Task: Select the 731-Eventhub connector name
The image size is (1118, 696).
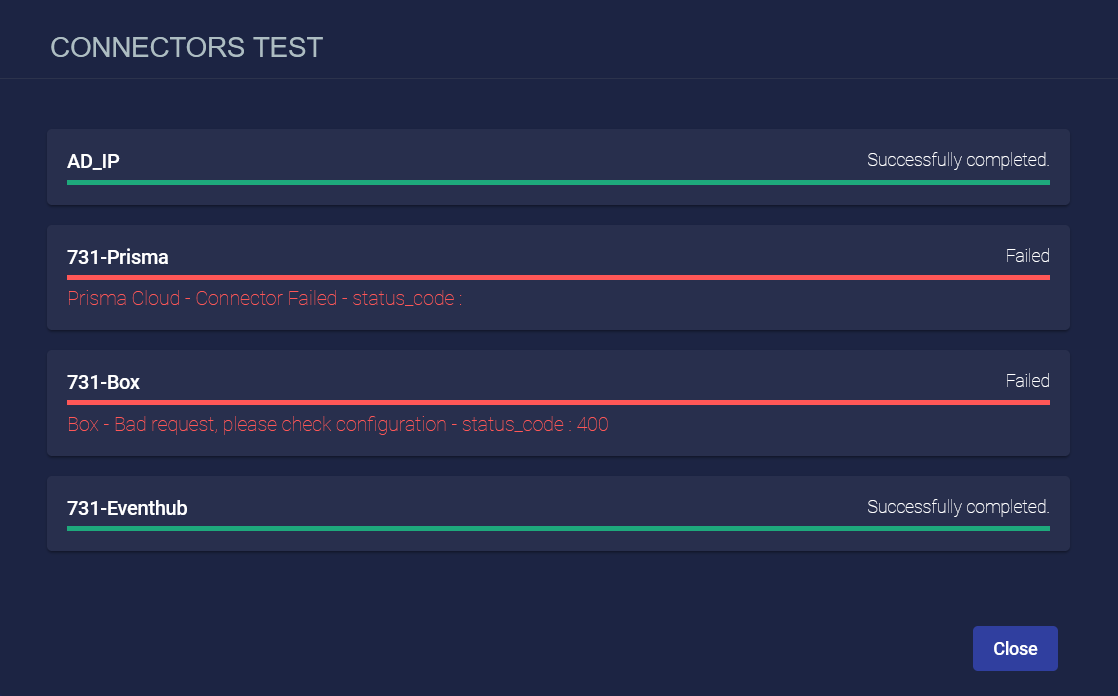Action: tap(127, 508)
